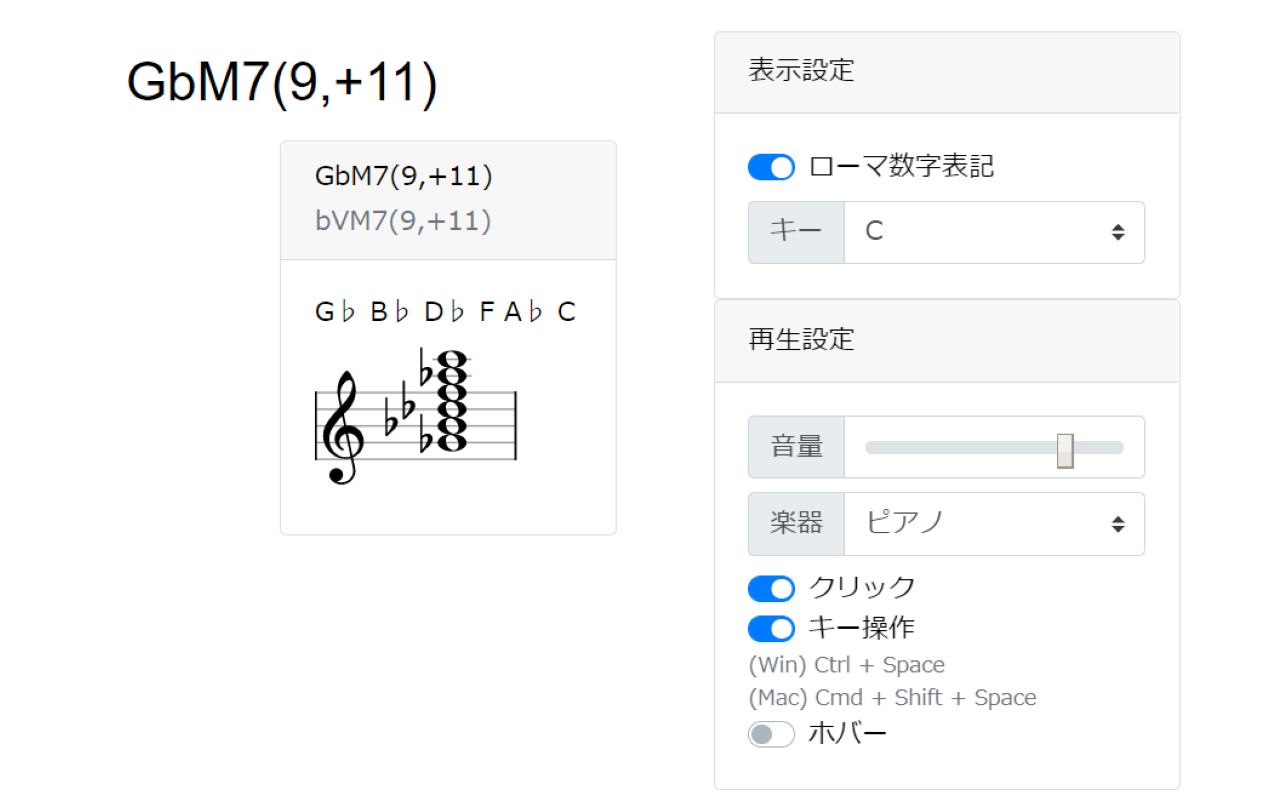The height and width of the screenshot is (800, 1280).
Task: Open the key dropdown showing C
Action: (x=990, y=232)
